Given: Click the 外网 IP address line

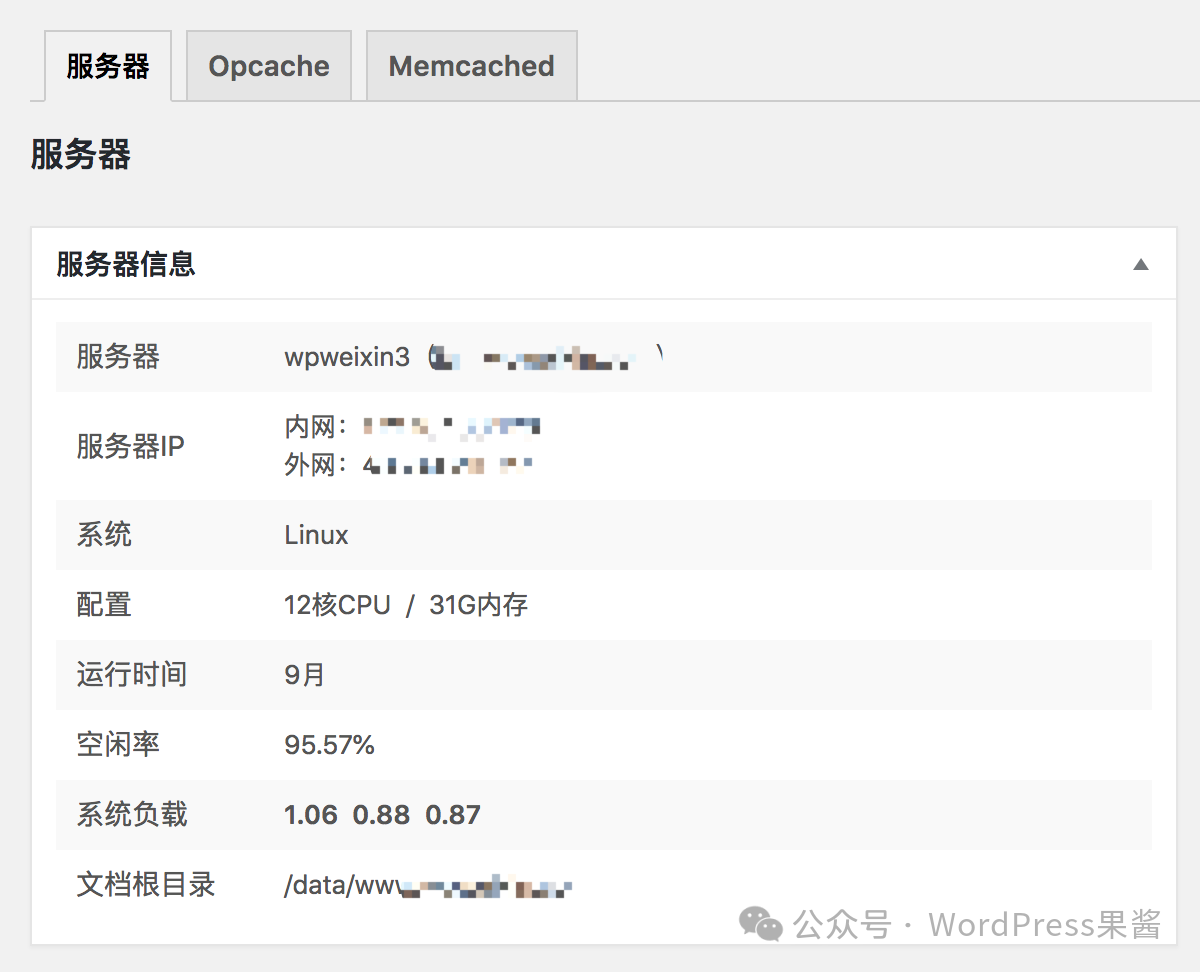Looking at the screenshot, I should (409, 465).
